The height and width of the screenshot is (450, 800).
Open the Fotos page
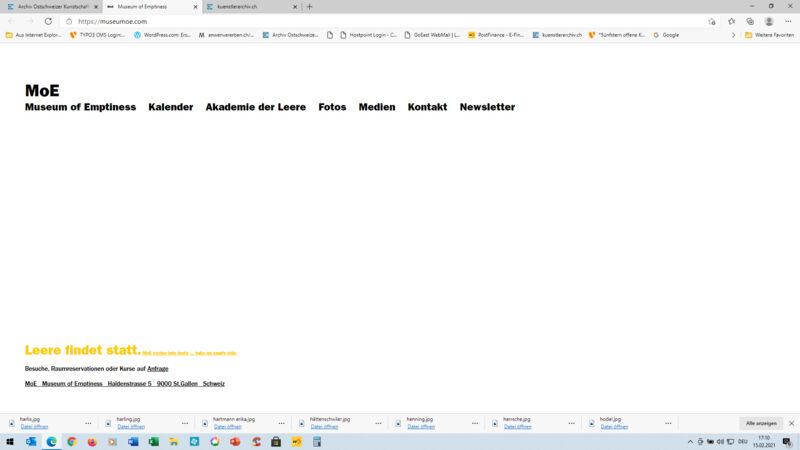click(x=332, y=107)
